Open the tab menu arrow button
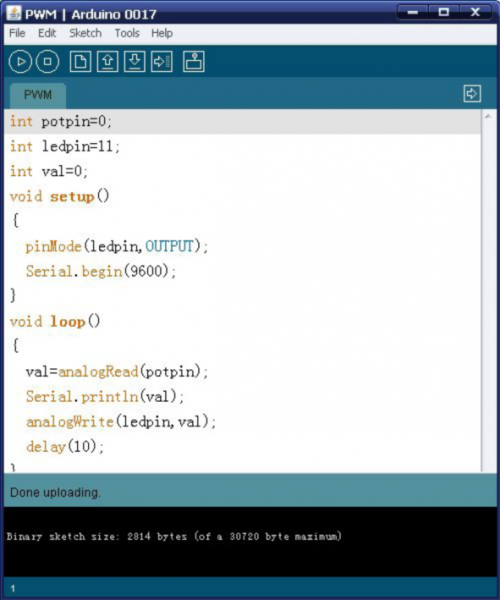This screenshot has width=500, height=600. pyautogui.click(x=472, y=94)
